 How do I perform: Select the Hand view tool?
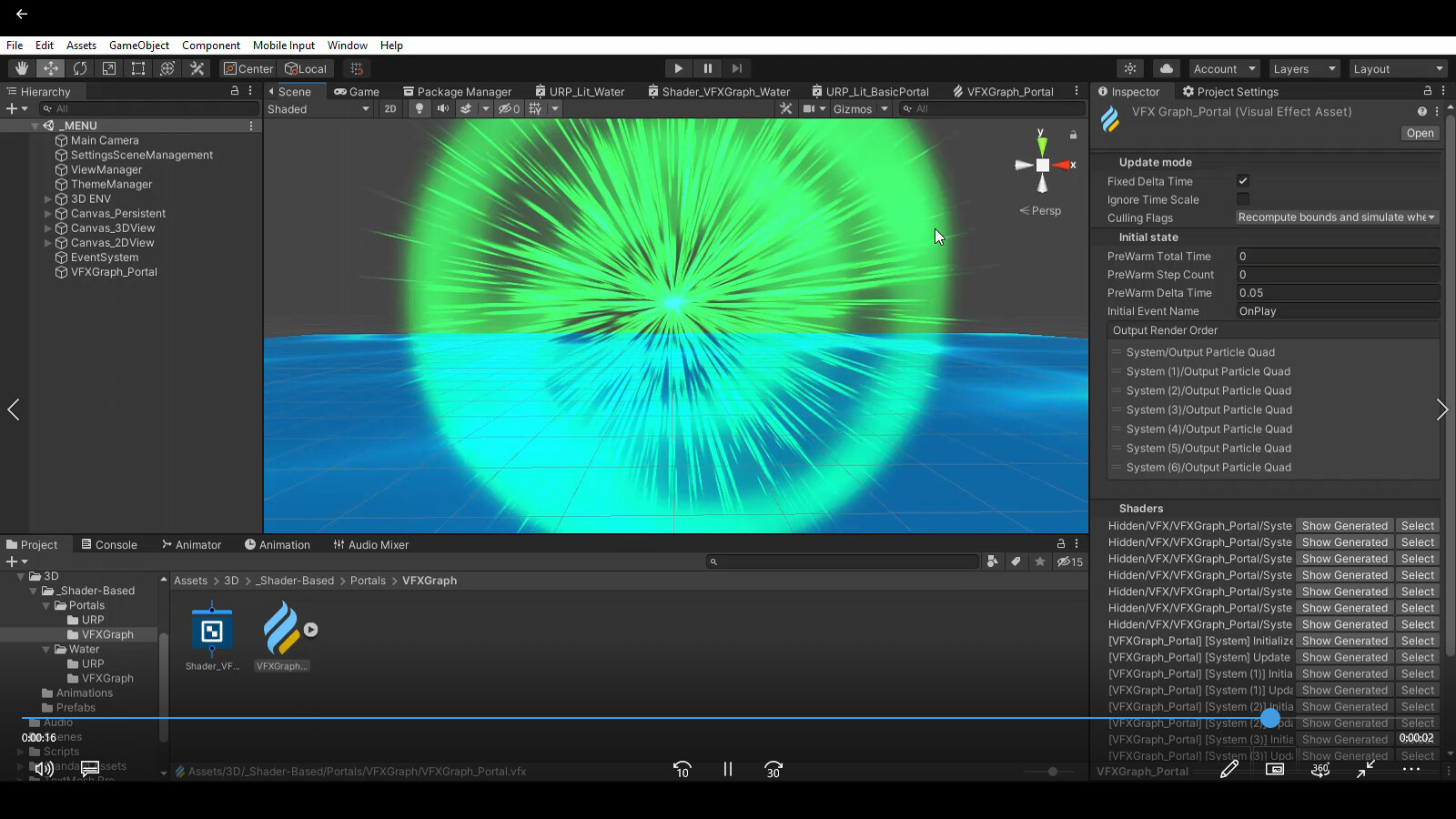click(x=20, y=68)
